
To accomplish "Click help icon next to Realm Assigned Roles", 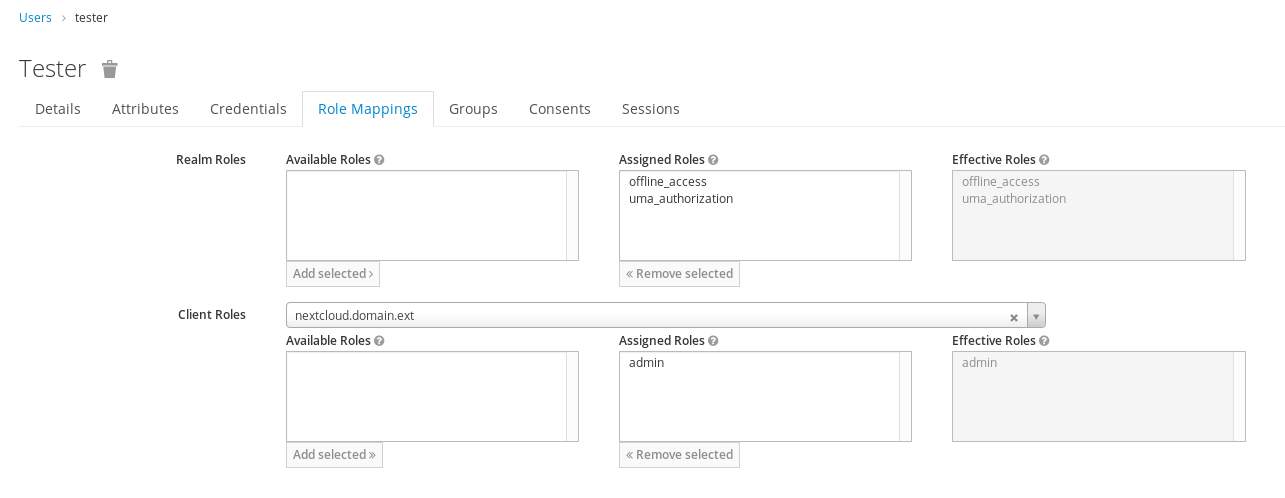I will (x=713, y=160).
